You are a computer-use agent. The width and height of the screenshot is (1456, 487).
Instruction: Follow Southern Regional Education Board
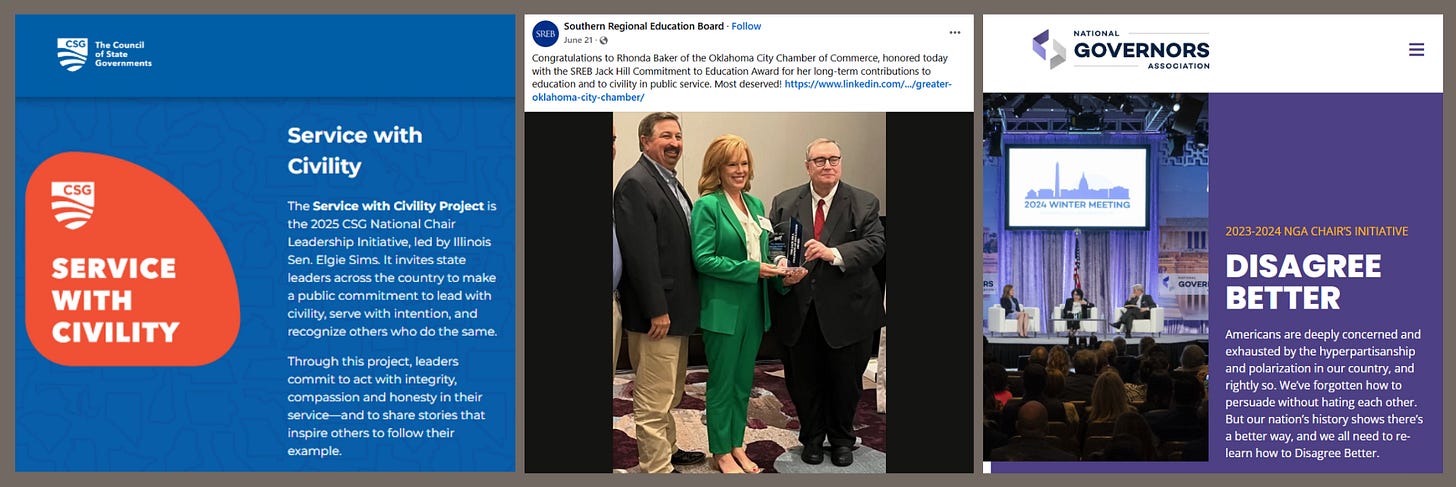(746, 26)
